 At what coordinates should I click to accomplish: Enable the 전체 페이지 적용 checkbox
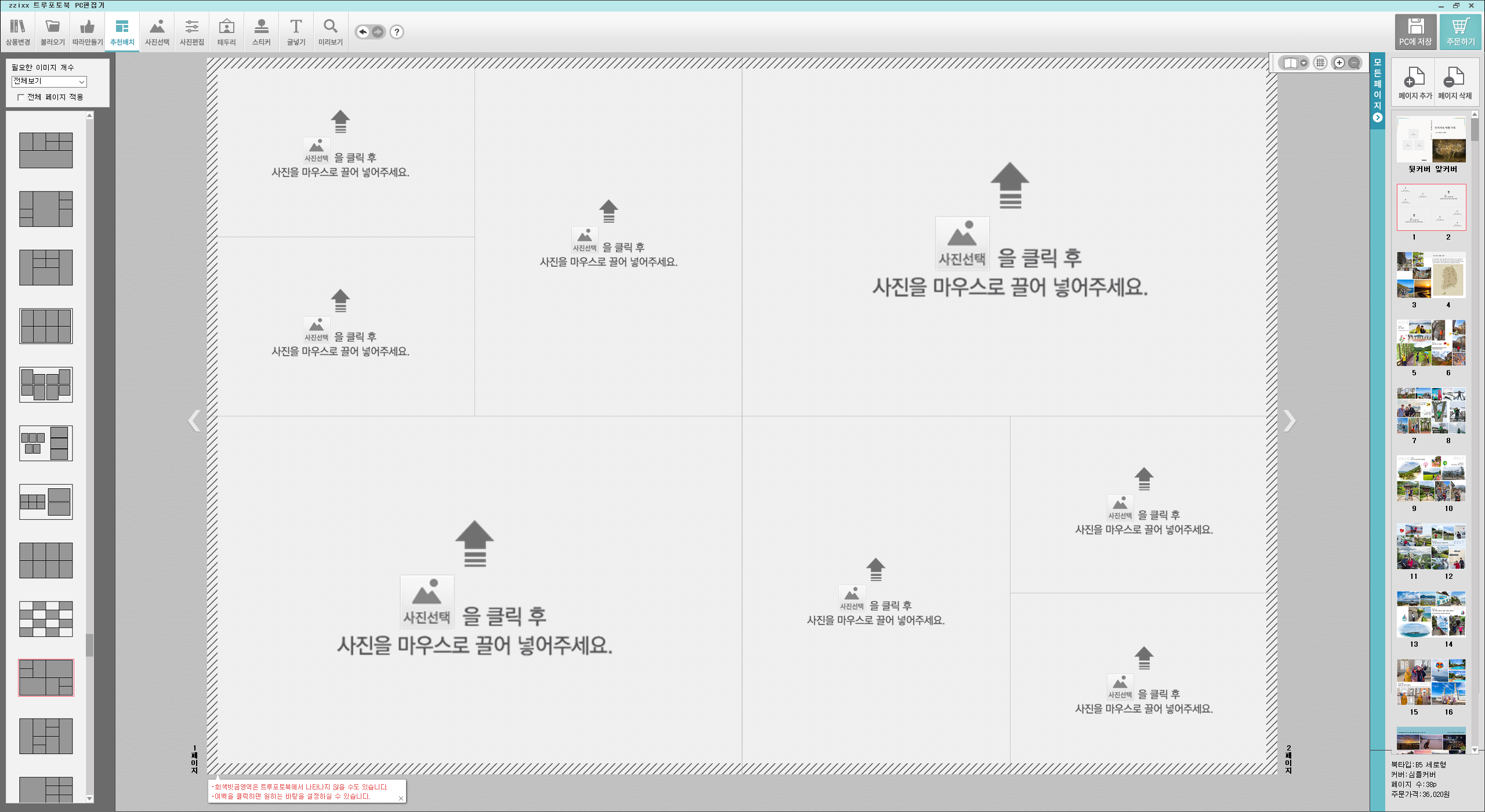[x=21, y=97]
